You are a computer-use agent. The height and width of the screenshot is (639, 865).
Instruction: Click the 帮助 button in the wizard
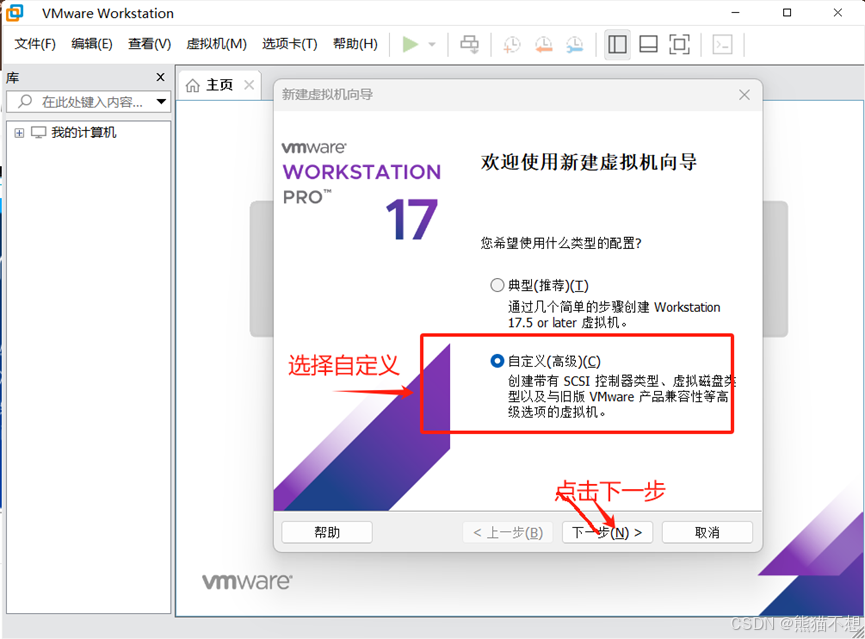327,532
